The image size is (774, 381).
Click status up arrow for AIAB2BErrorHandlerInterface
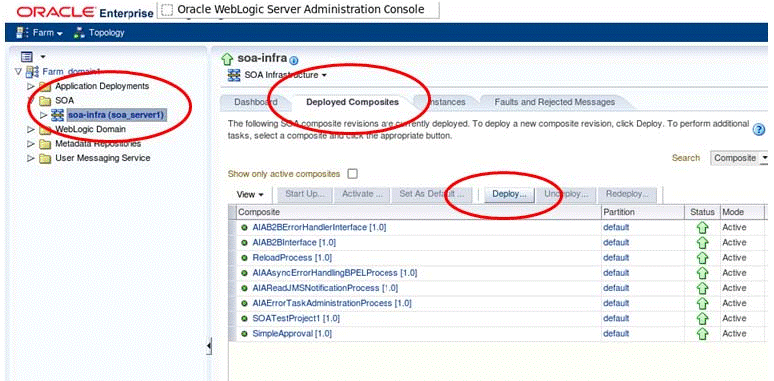pos(702,228)
